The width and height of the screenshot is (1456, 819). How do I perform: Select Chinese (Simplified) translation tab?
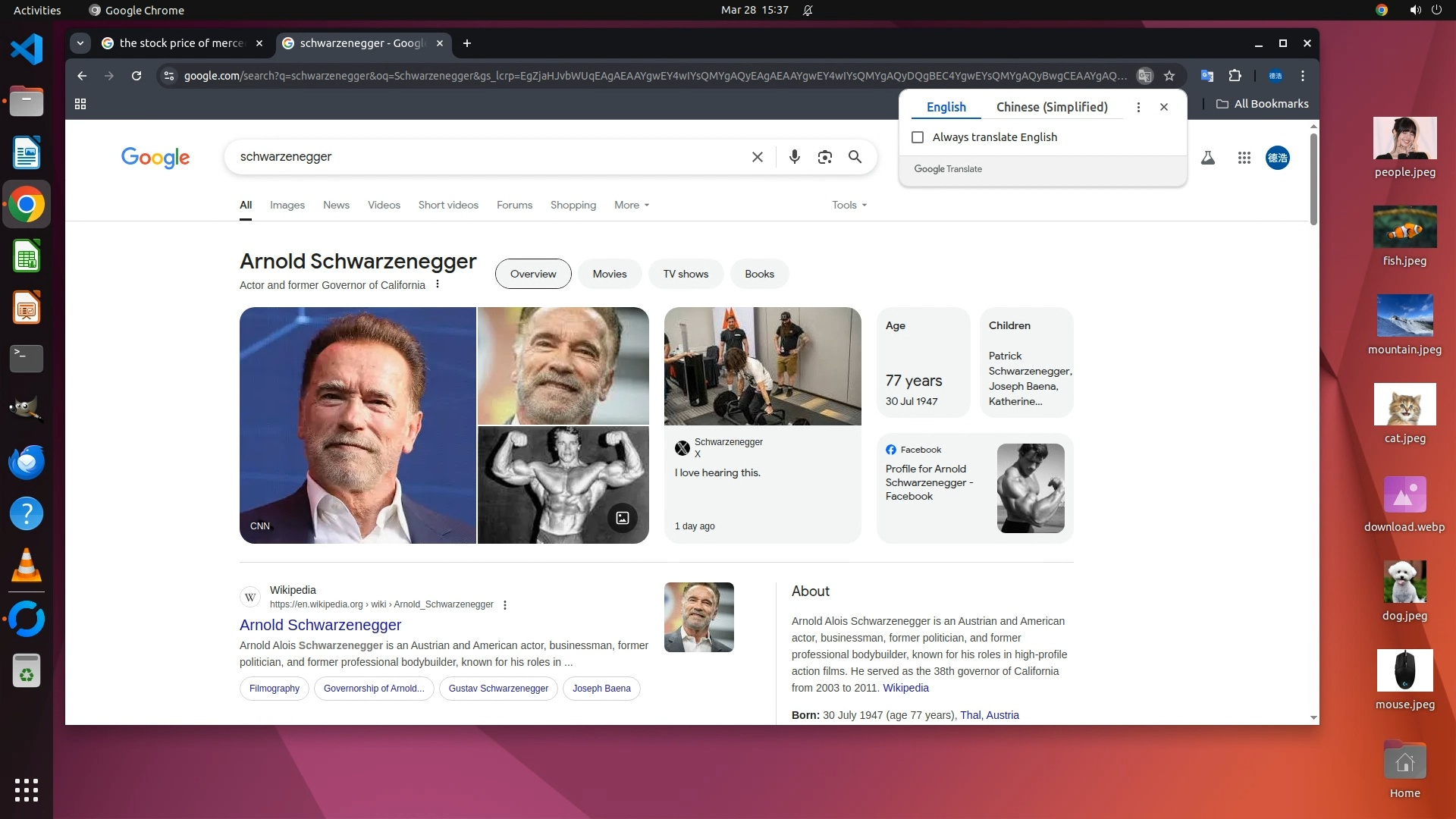(1051, 107)
